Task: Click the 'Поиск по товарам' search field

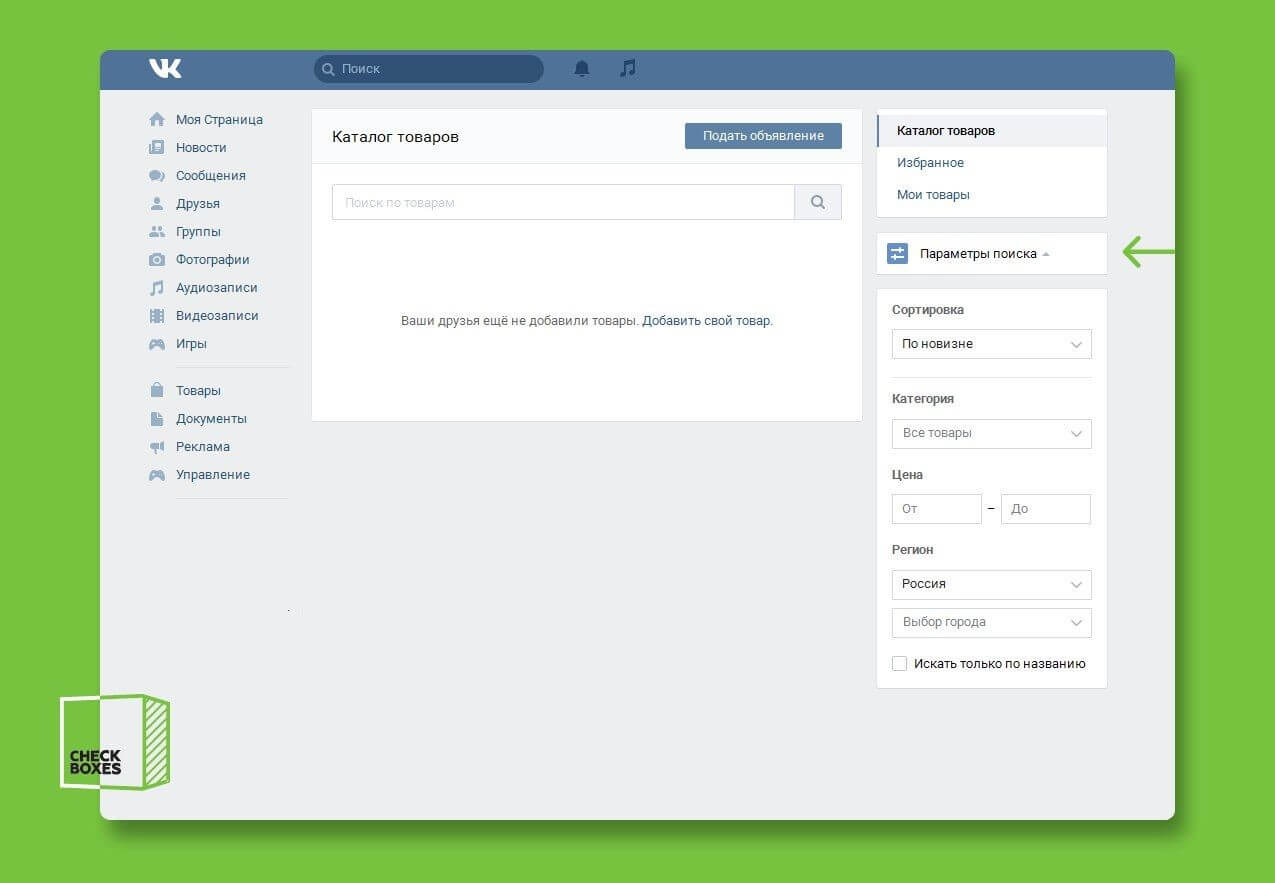Action: (x=563, y=202)
